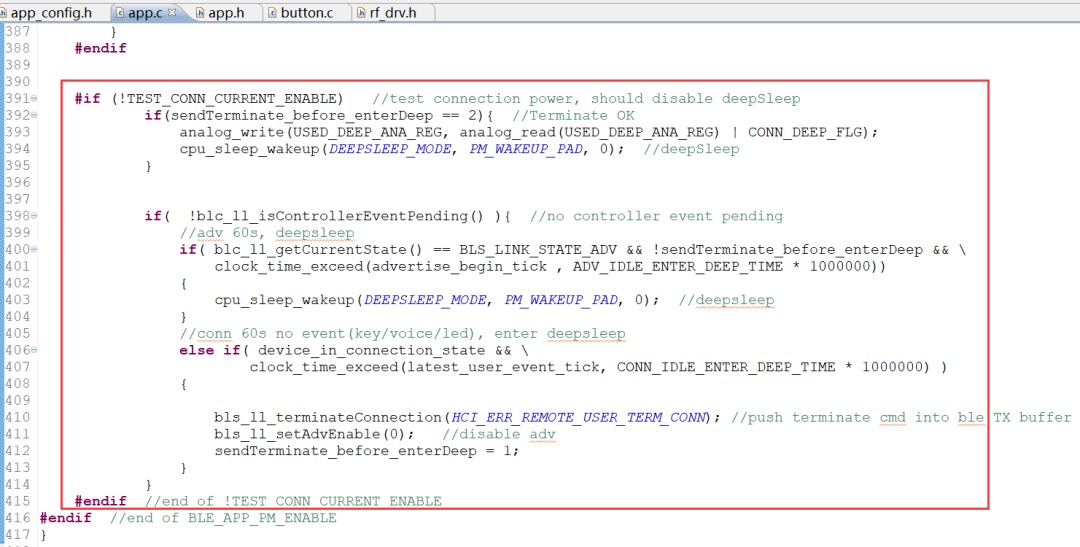The height and width of the screenshot is (547, 1080).
Task: Click the app.c tab file icon
Action: [x=120, y=13]
